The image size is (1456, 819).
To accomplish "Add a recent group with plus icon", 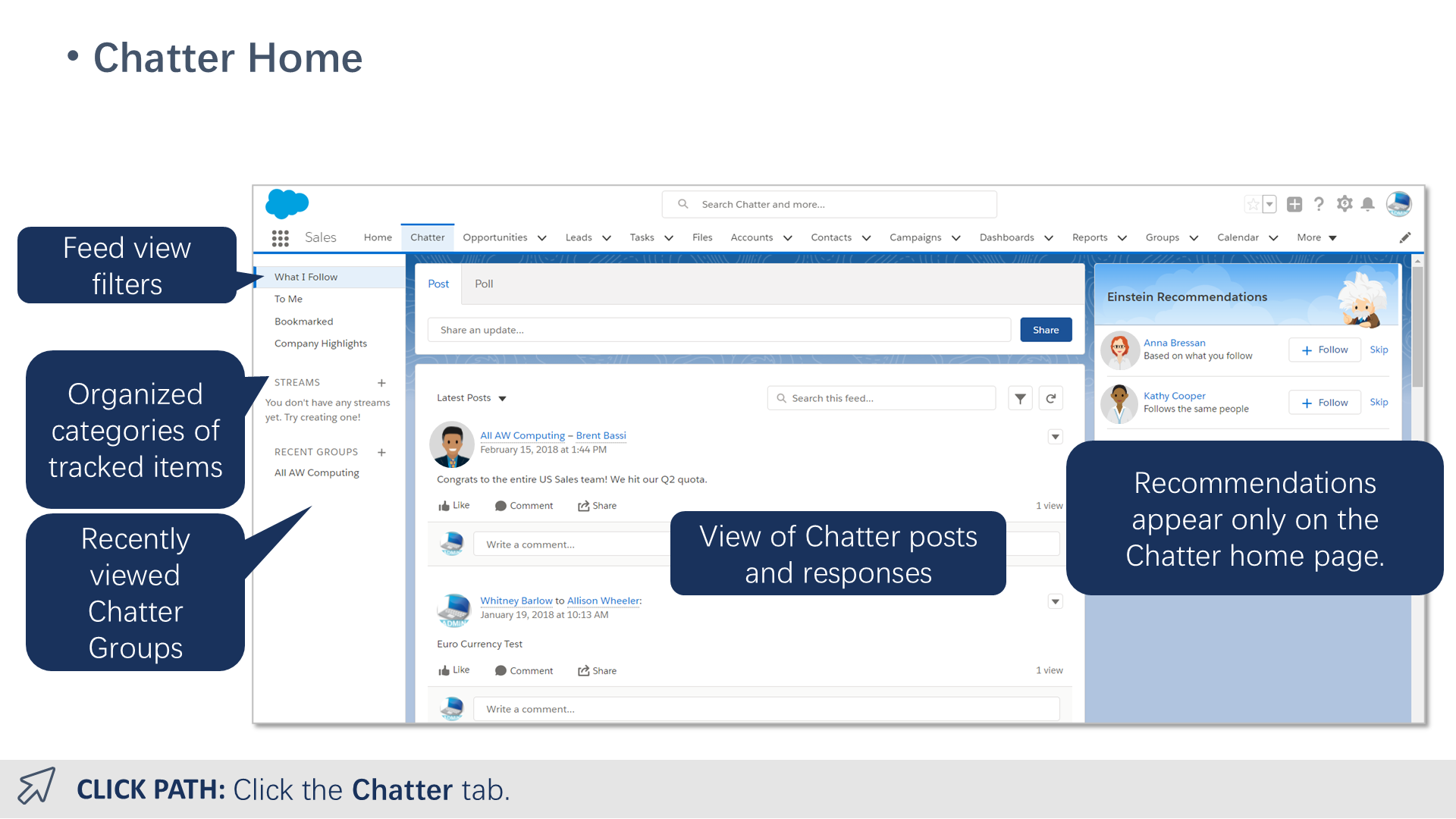I will (381, 452).
